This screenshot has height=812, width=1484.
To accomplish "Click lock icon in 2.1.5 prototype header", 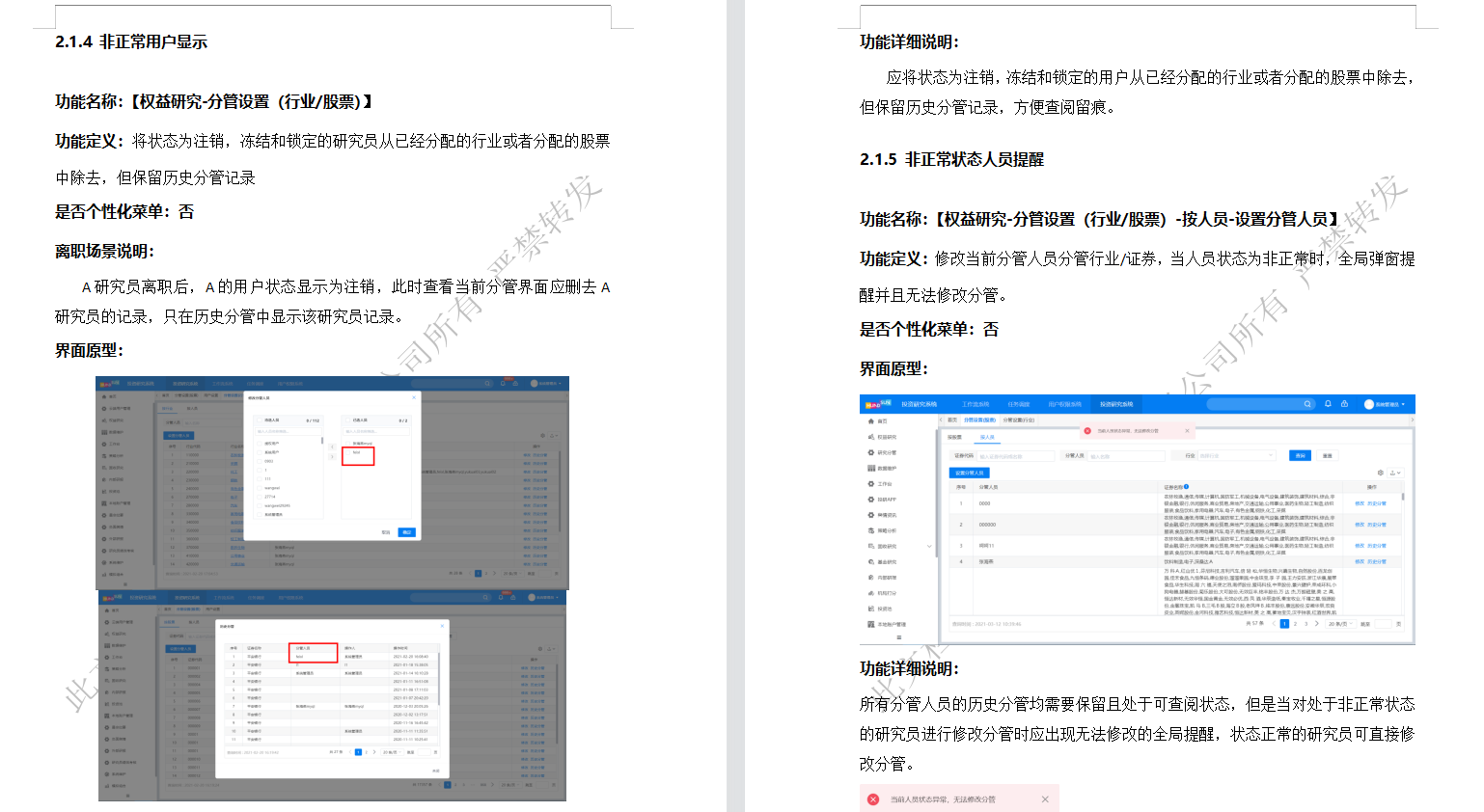I will [x=1344, y=404].
